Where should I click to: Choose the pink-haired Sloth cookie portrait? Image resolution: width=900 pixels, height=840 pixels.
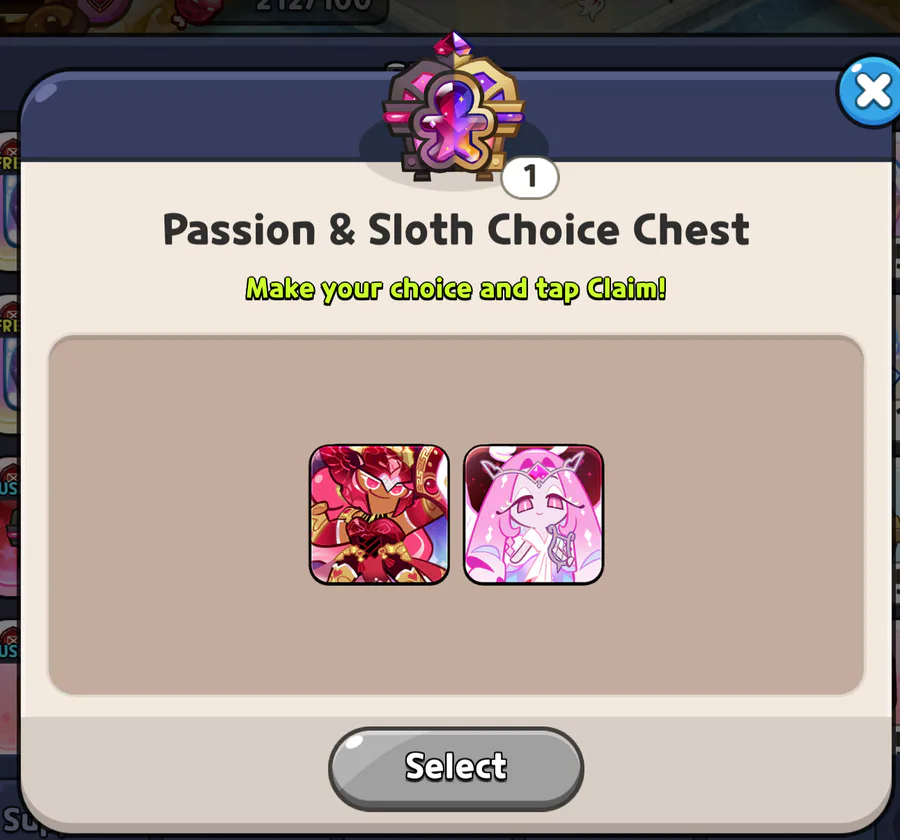click(533, 514)
